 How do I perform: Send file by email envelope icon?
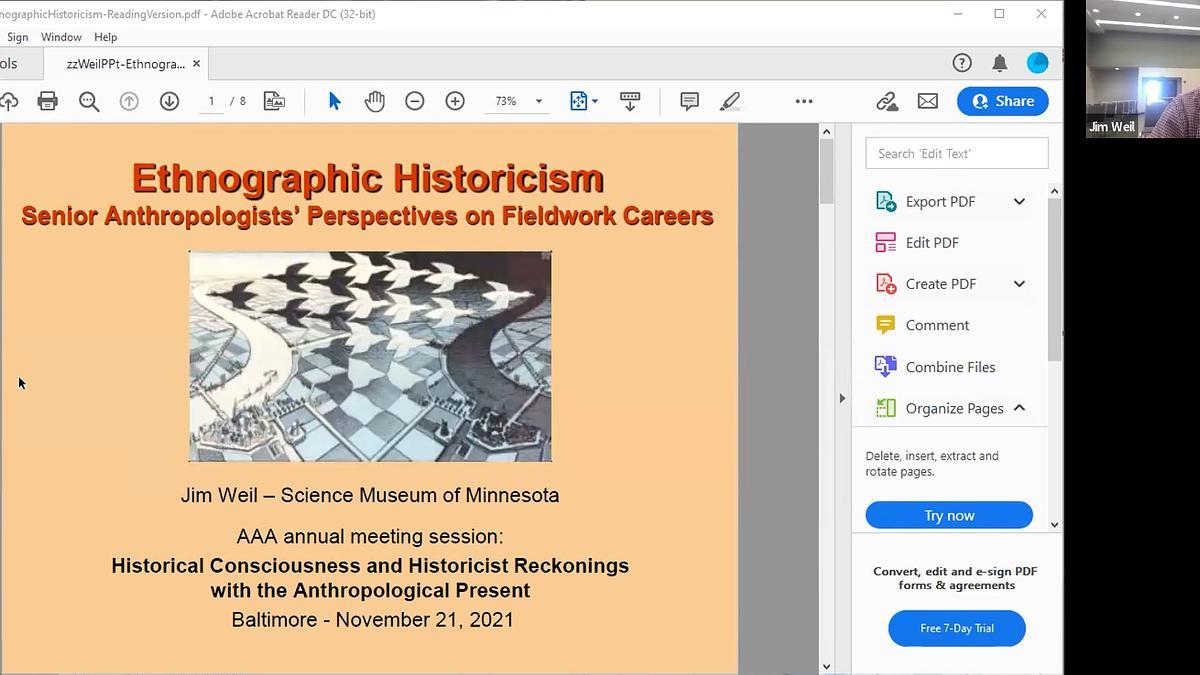pyautogui.click(x=928, y=101)
